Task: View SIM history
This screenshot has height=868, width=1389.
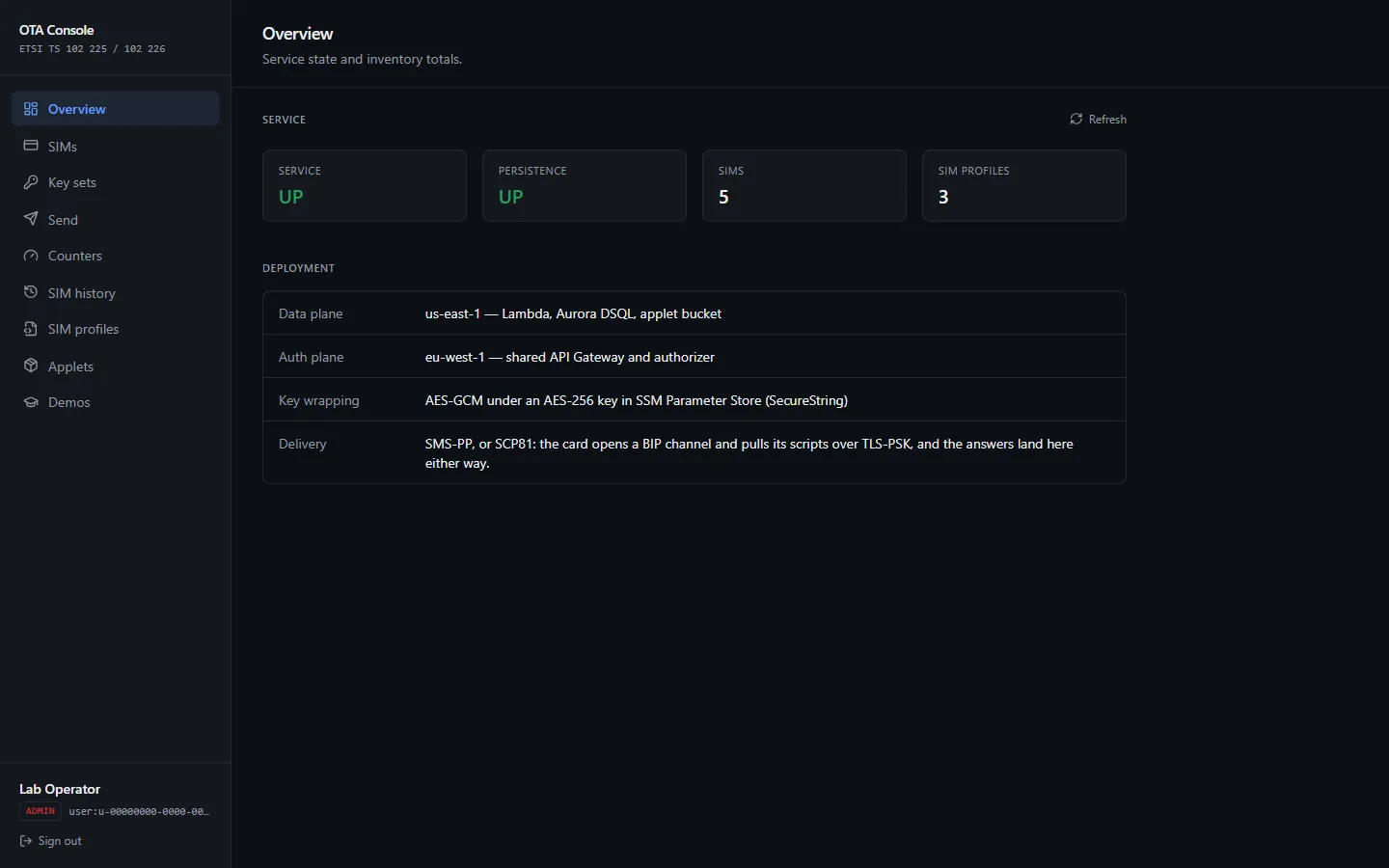Action: tap(116, 292)
